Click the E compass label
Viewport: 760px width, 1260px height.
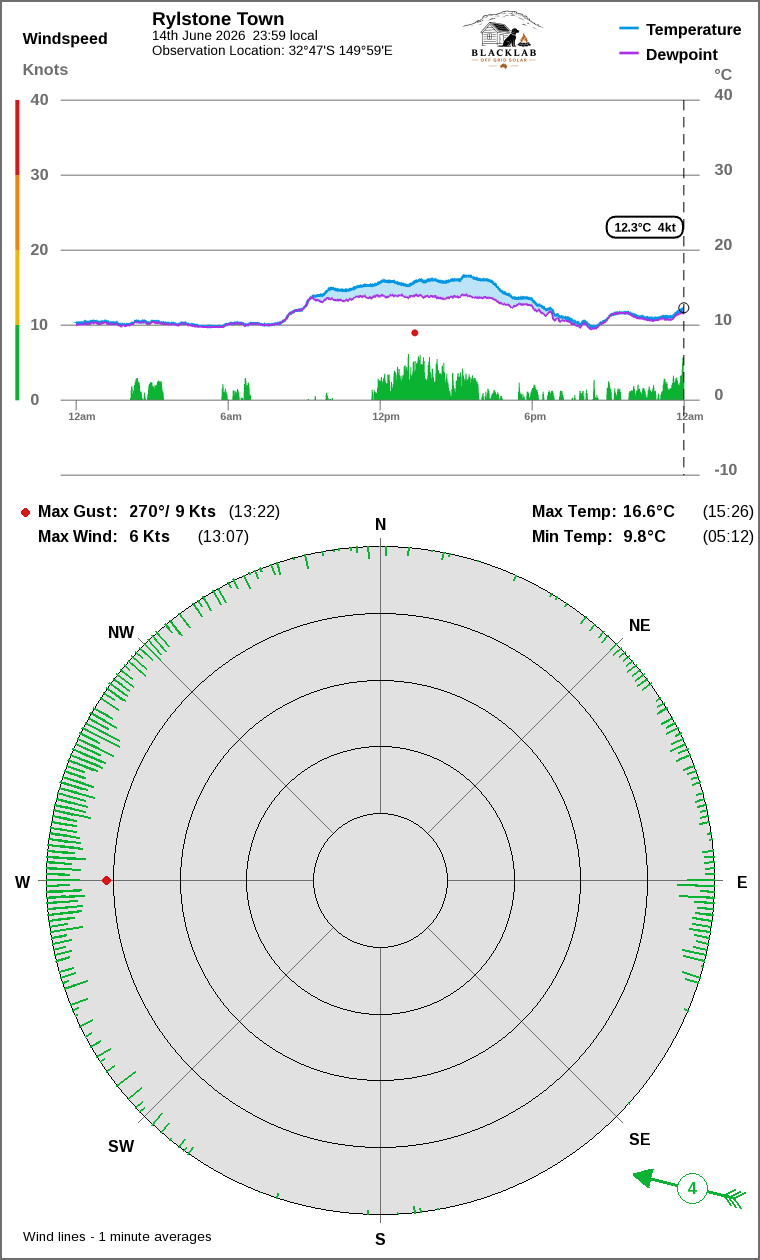point(742,882)
